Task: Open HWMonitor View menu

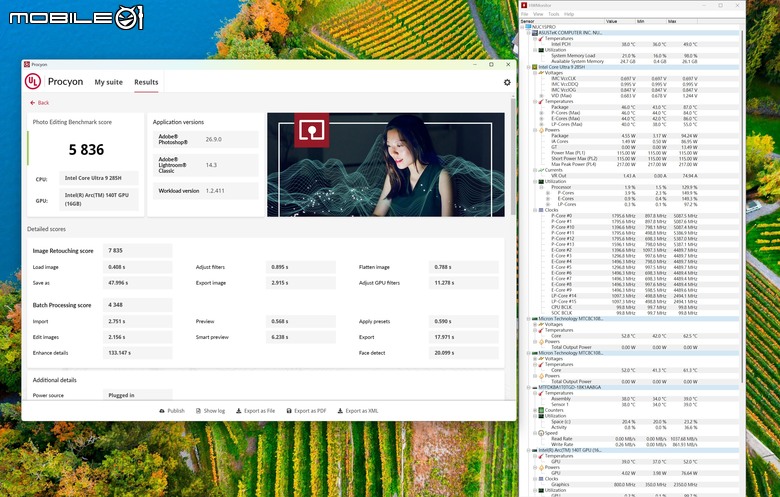Action: [538, 14]
